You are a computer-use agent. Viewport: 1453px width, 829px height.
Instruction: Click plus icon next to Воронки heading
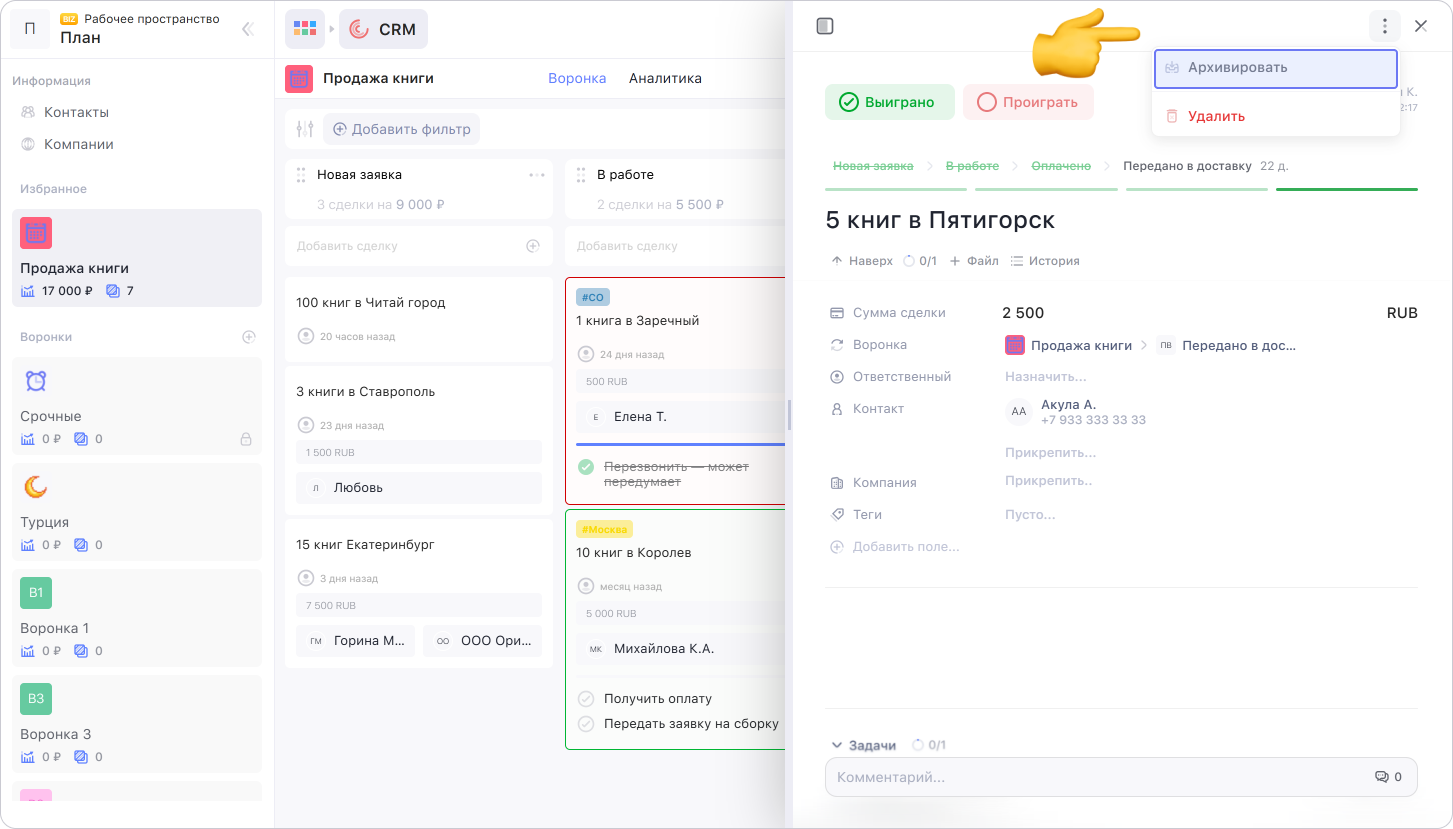click(249, 337)
